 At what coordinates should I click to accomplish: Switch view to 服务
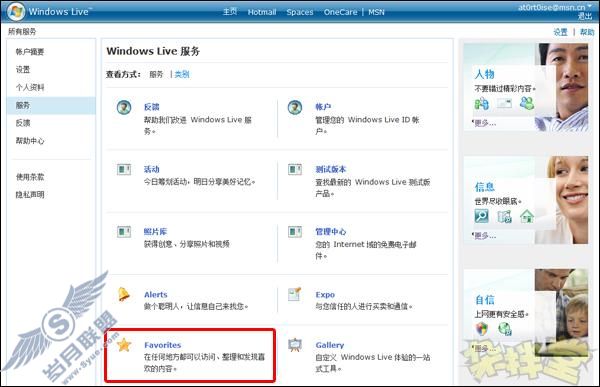(156, 74)
